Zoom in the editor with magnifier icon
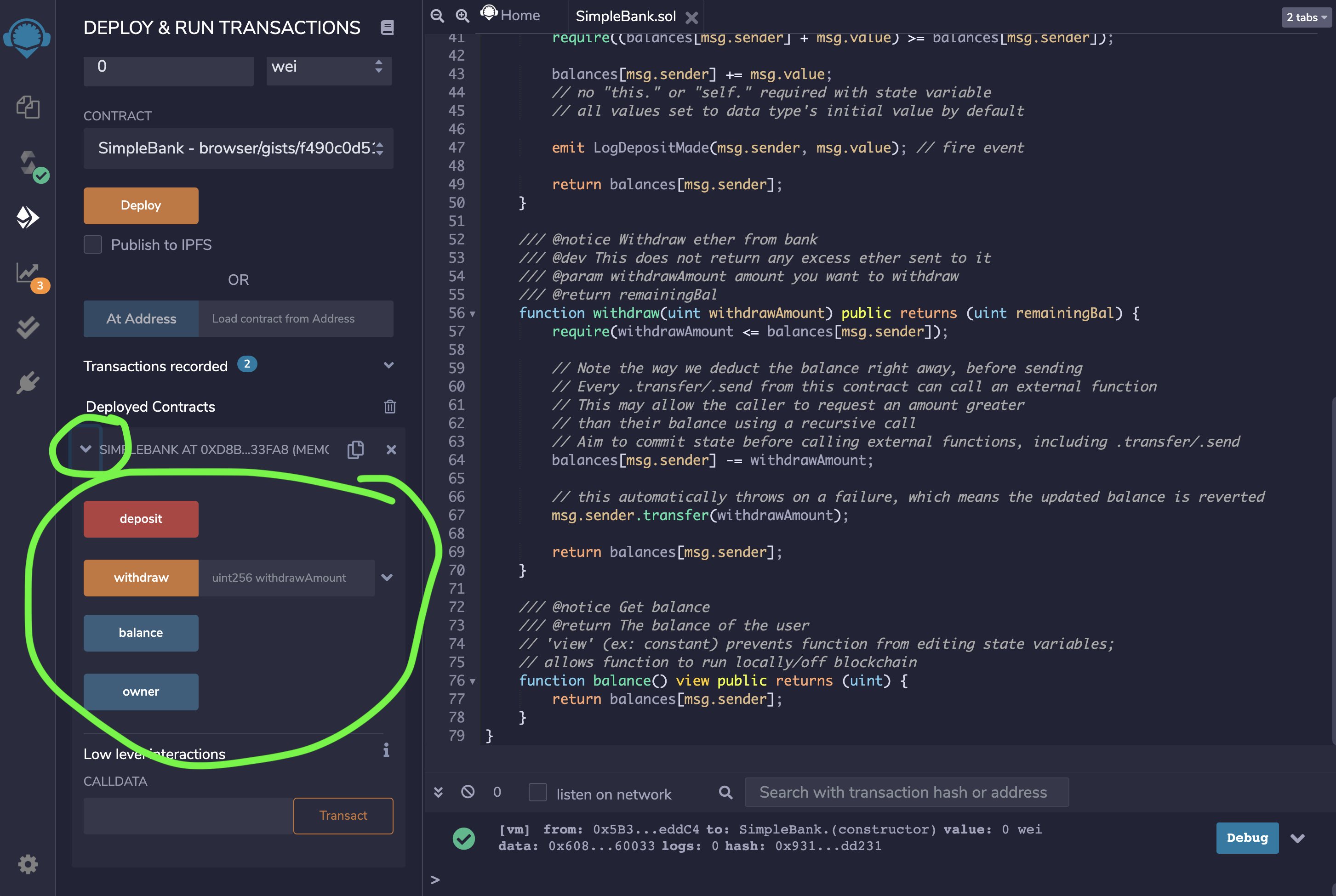1336x896 pixels. (462, 16)
